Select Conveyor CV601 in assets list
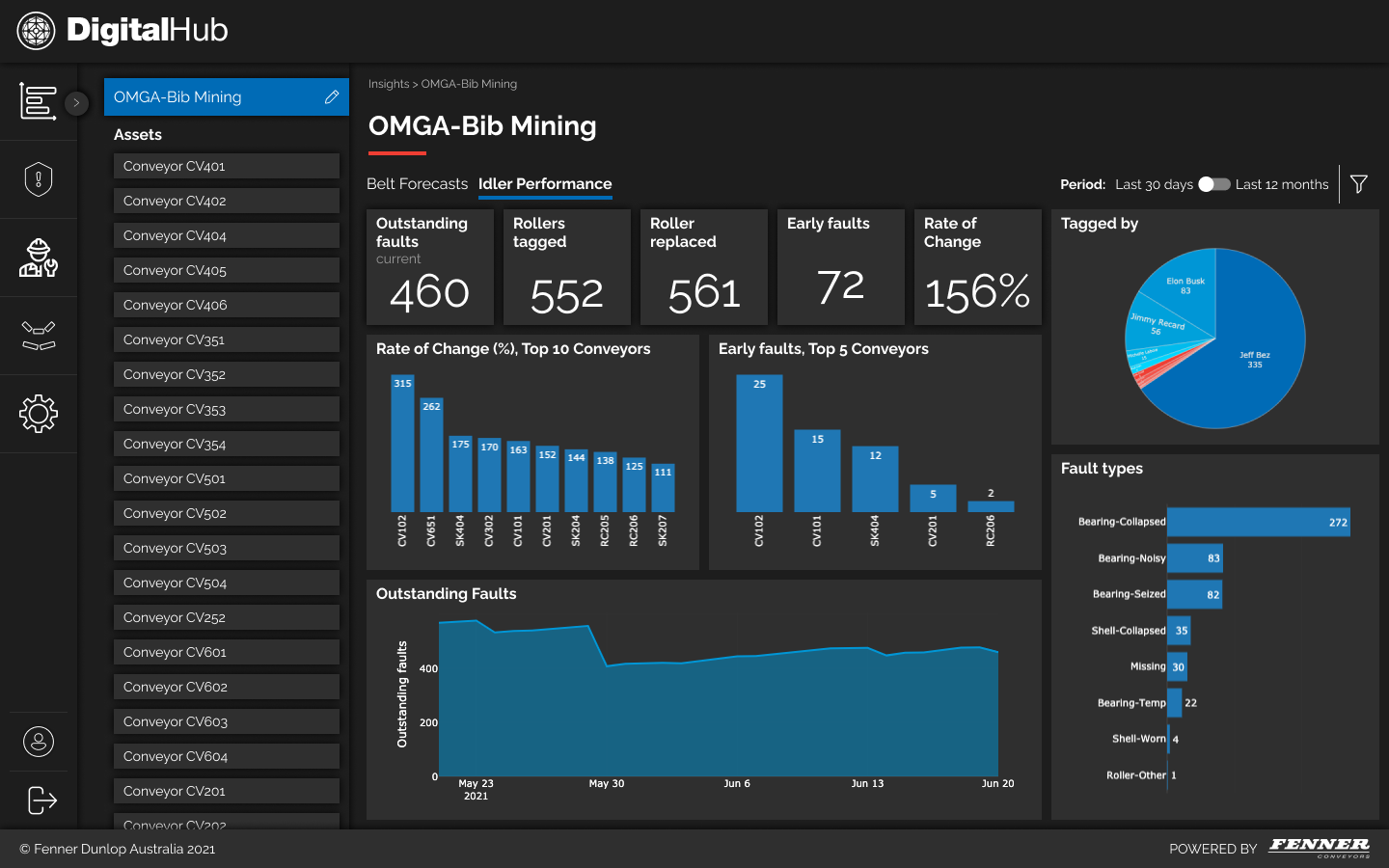The width and height of the screenshot is (1389, 868). [x=227, y=652]
